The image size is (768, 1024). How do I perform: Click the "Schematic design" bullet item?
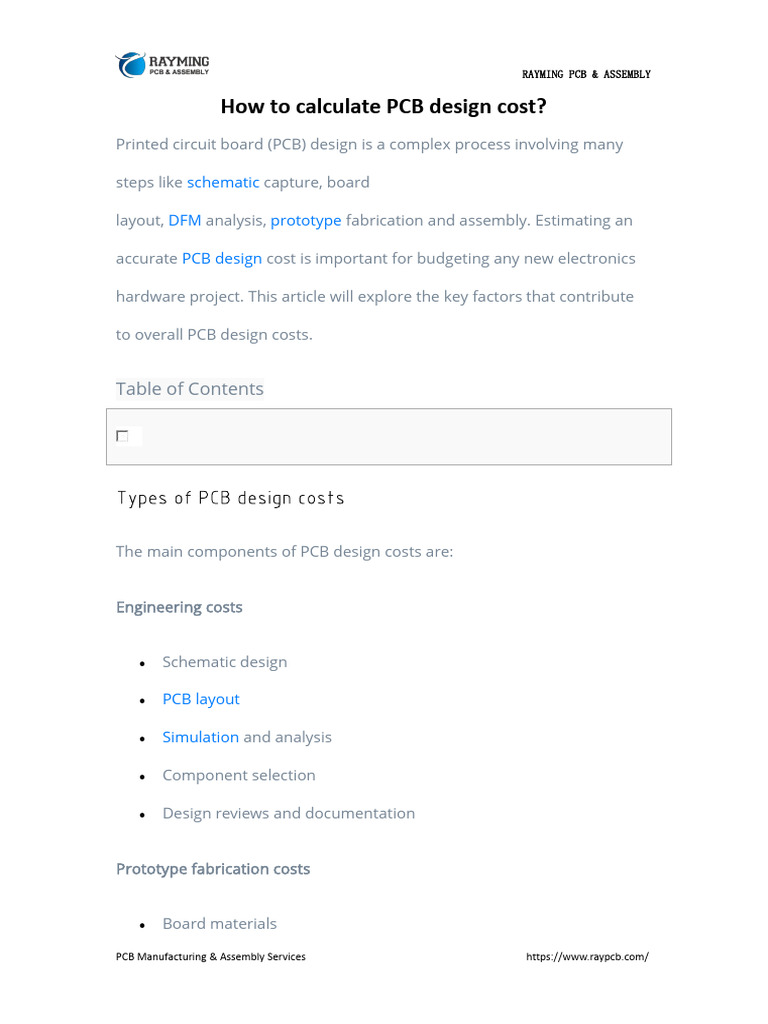(x=225, y=662)
